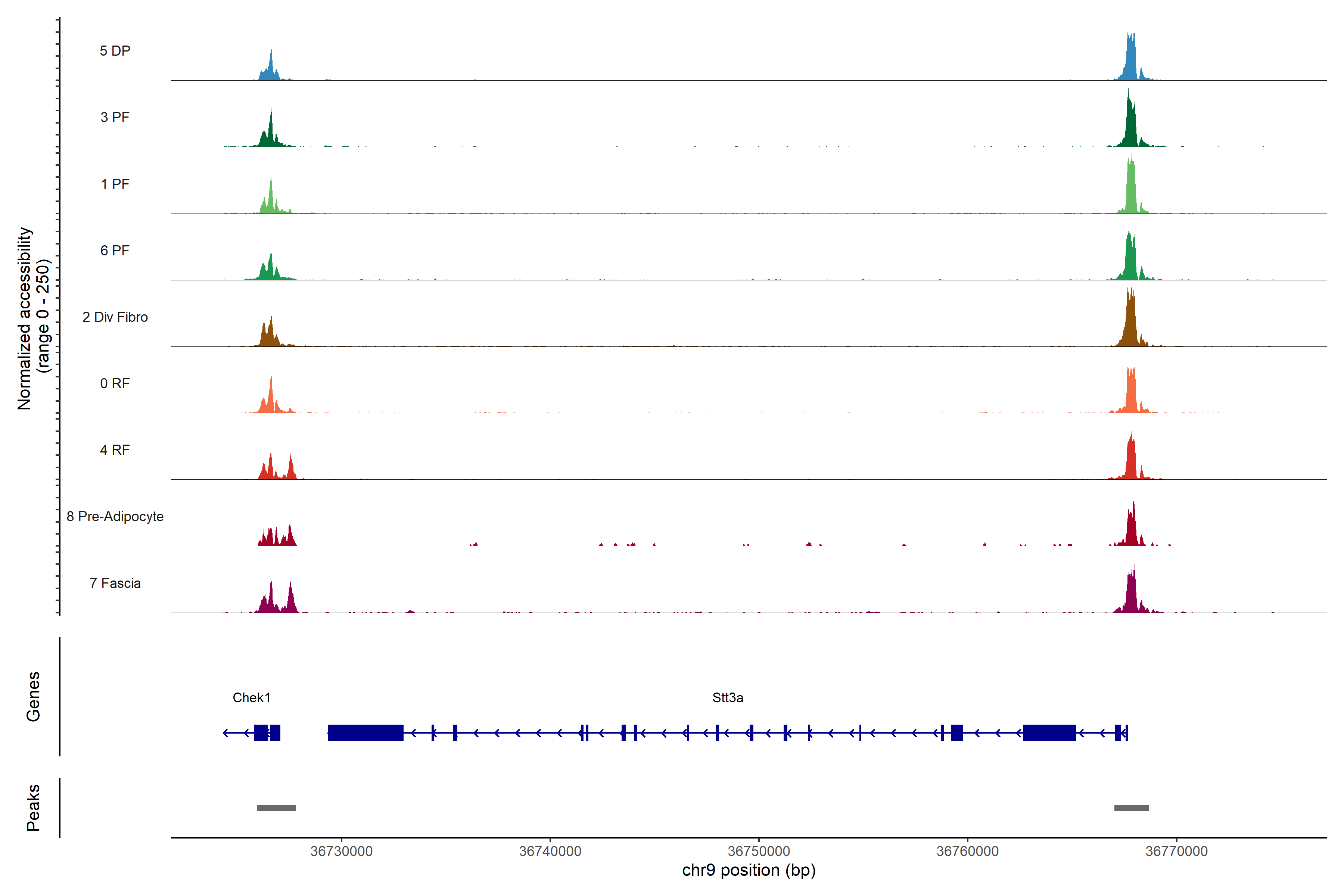Click the left gray peak bar

click(x=277, y=808)
